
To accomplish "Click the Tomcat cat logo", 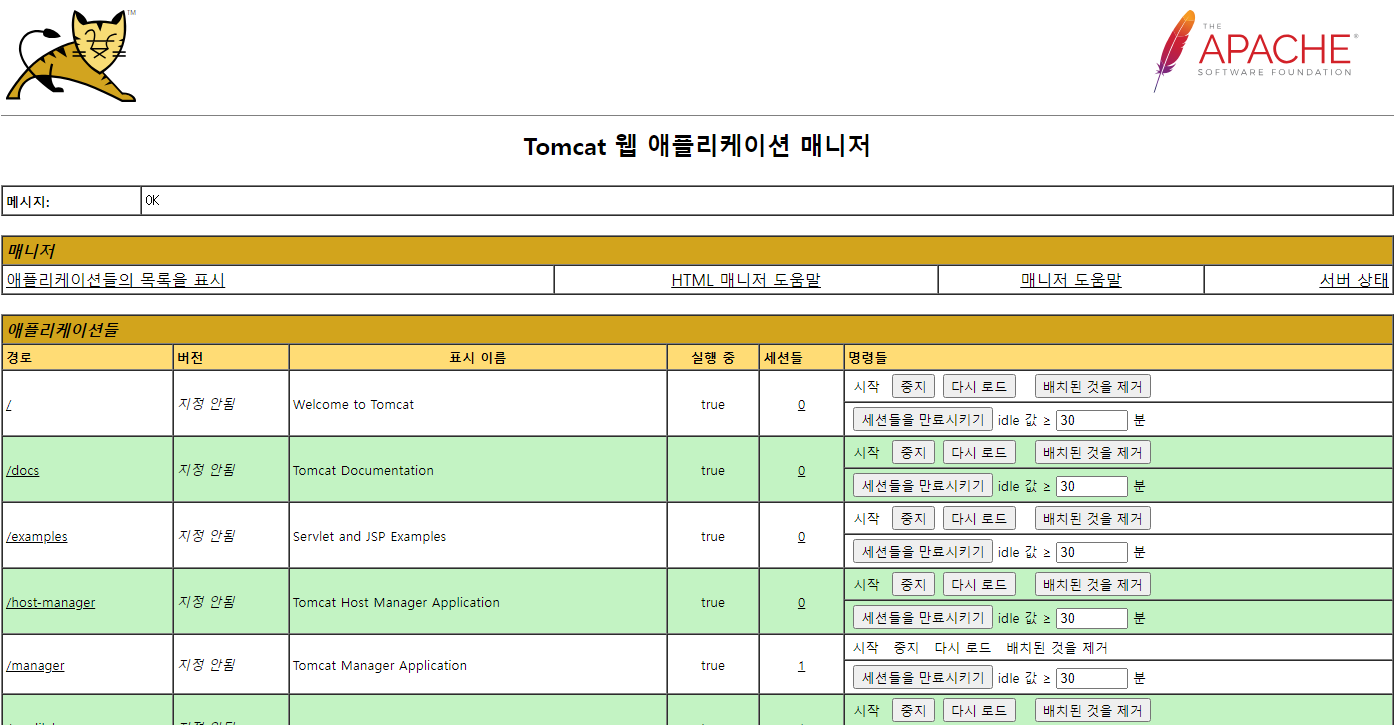I will [71, 56].
